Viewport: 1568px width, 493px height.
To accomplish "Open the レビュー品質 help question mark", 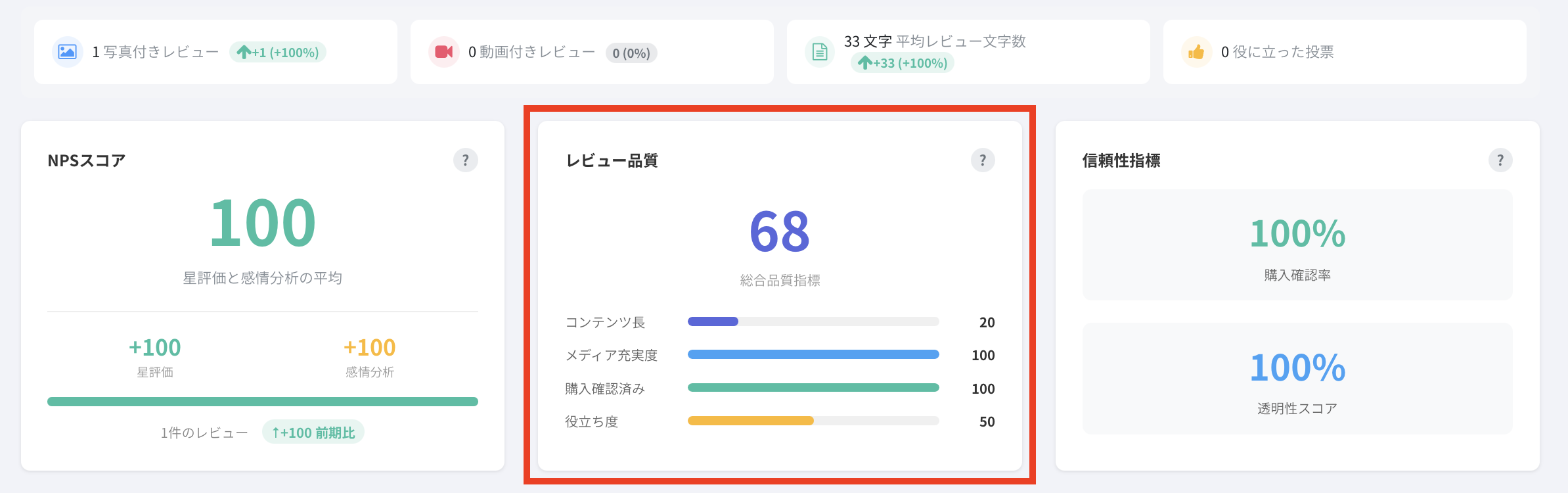I will coord(983,160).
